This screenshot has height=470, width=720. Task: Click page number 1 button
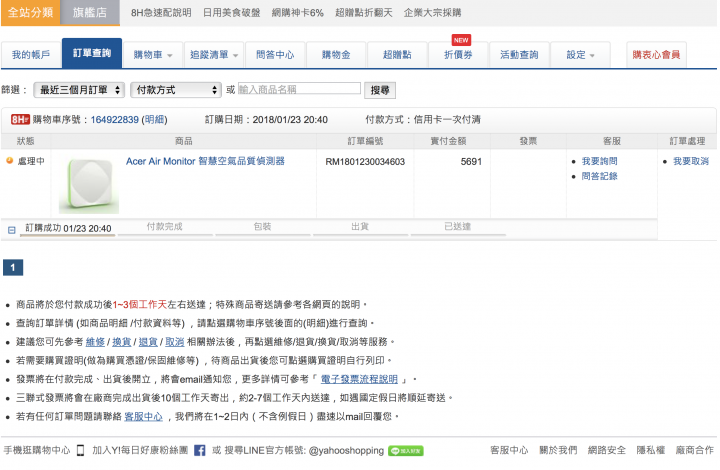point(13,267)
